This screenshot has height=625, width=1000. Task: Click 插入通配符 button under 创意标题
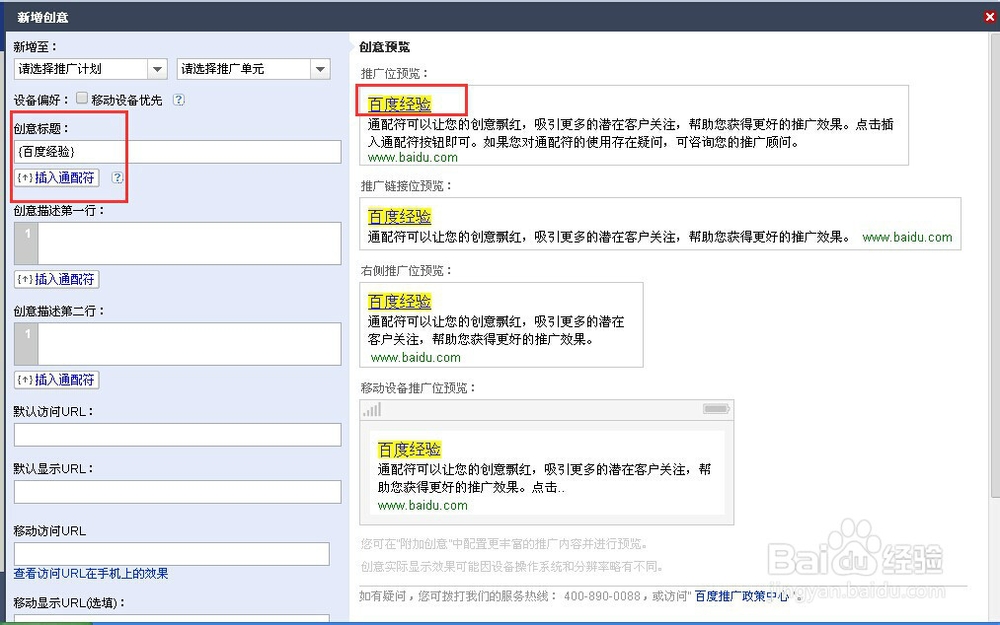pyautogui.click(x=57, y=177)
